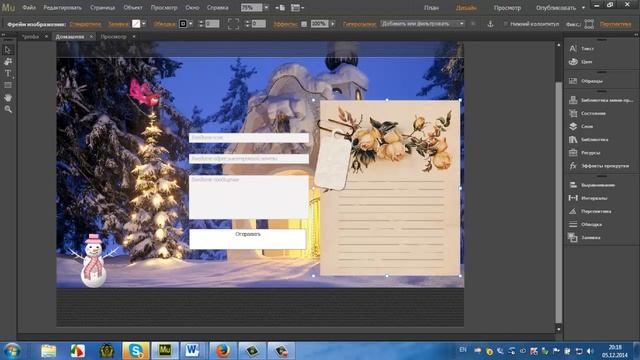Open the Окно menu
The image size is (640, 360).
click(192, 7)
